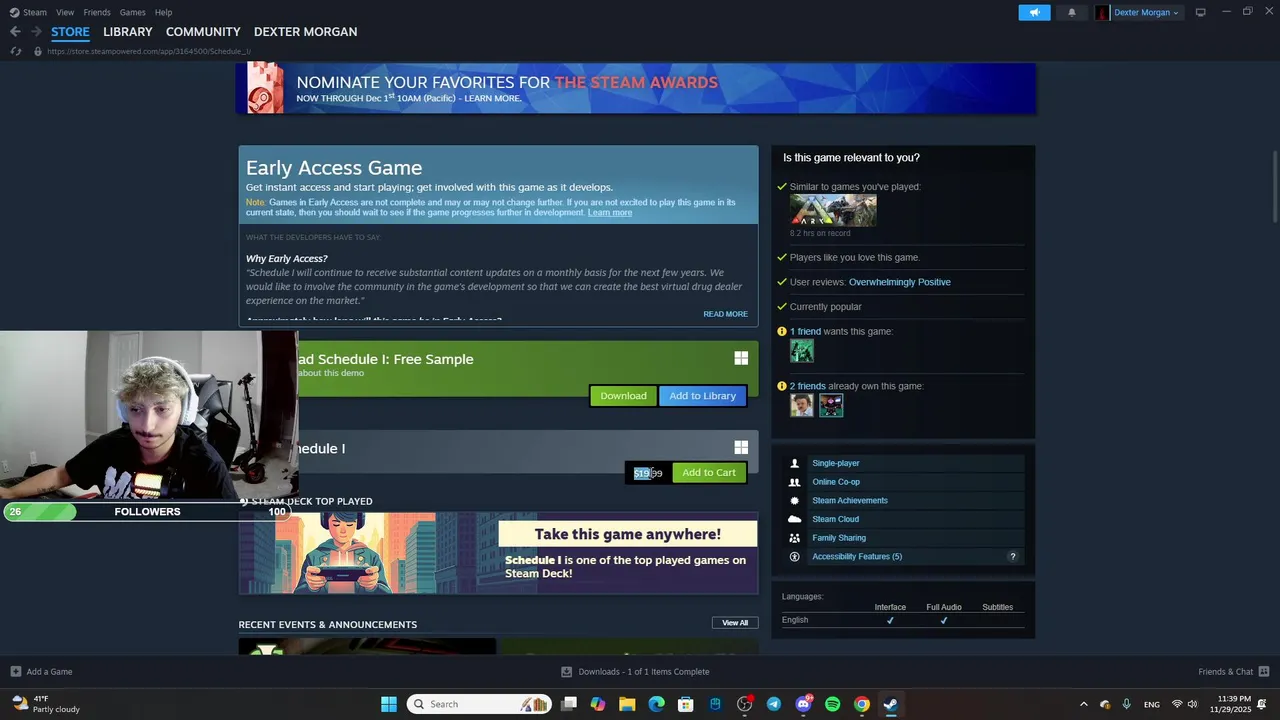The image size is (1280, 720).
Task: Click Windows icon on Schedule I purchase box
Action: [741, 447]
